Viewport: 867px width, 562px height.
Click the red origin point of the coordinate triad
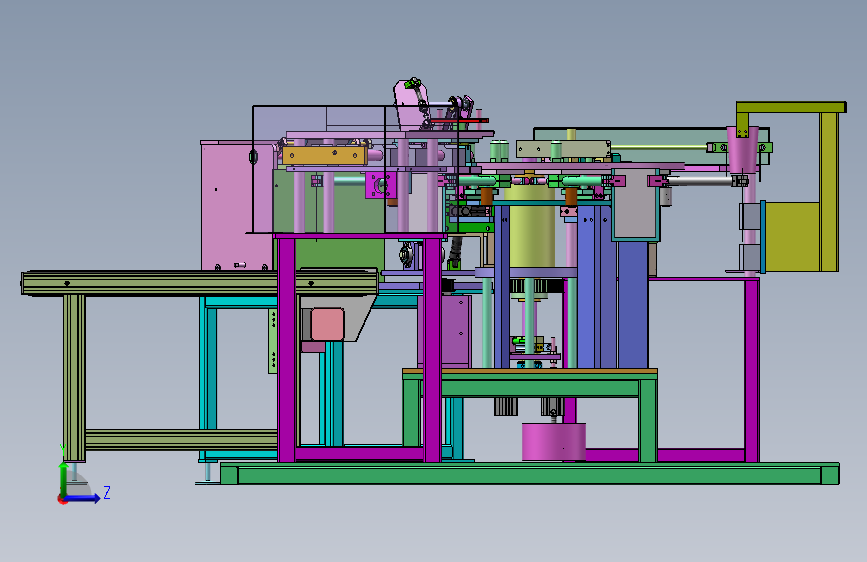62,499
